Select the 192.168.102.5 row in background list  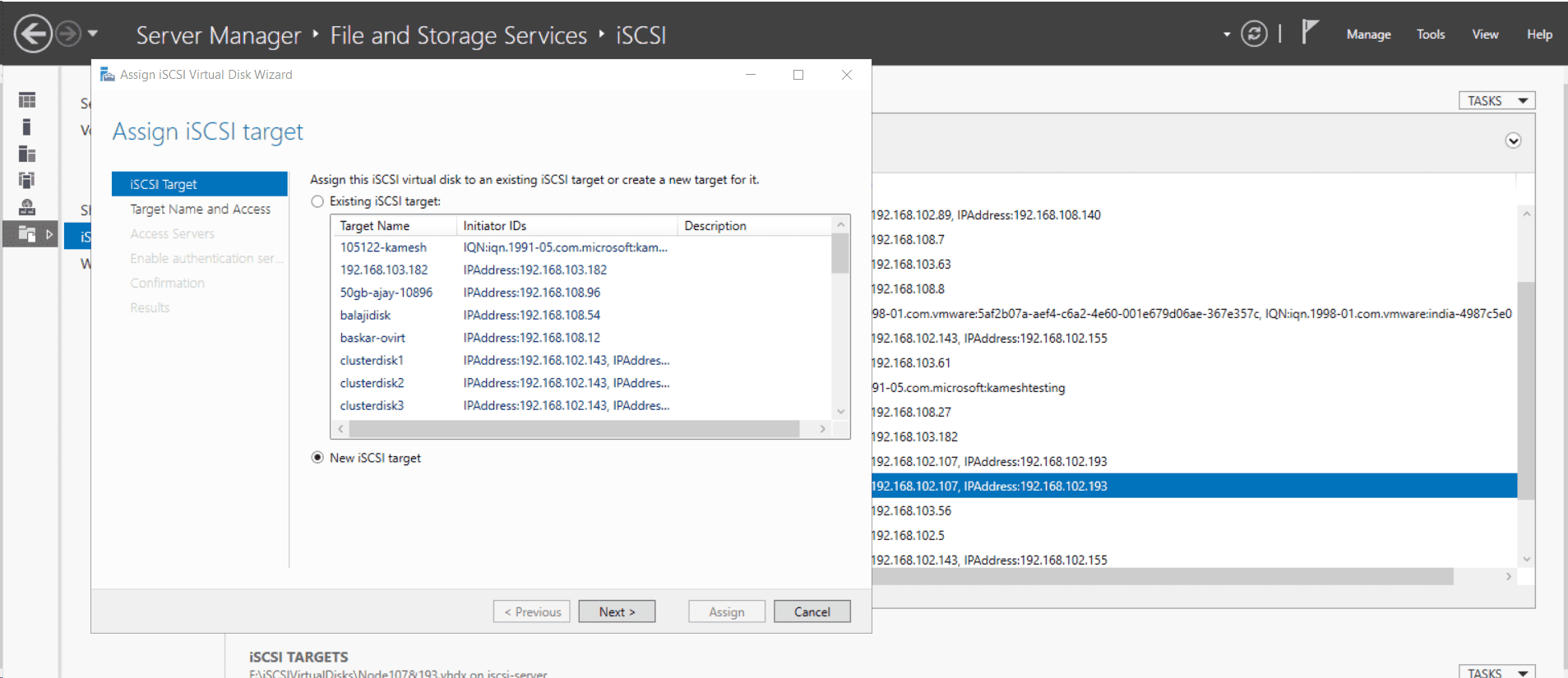click(x=1194, y=535)
